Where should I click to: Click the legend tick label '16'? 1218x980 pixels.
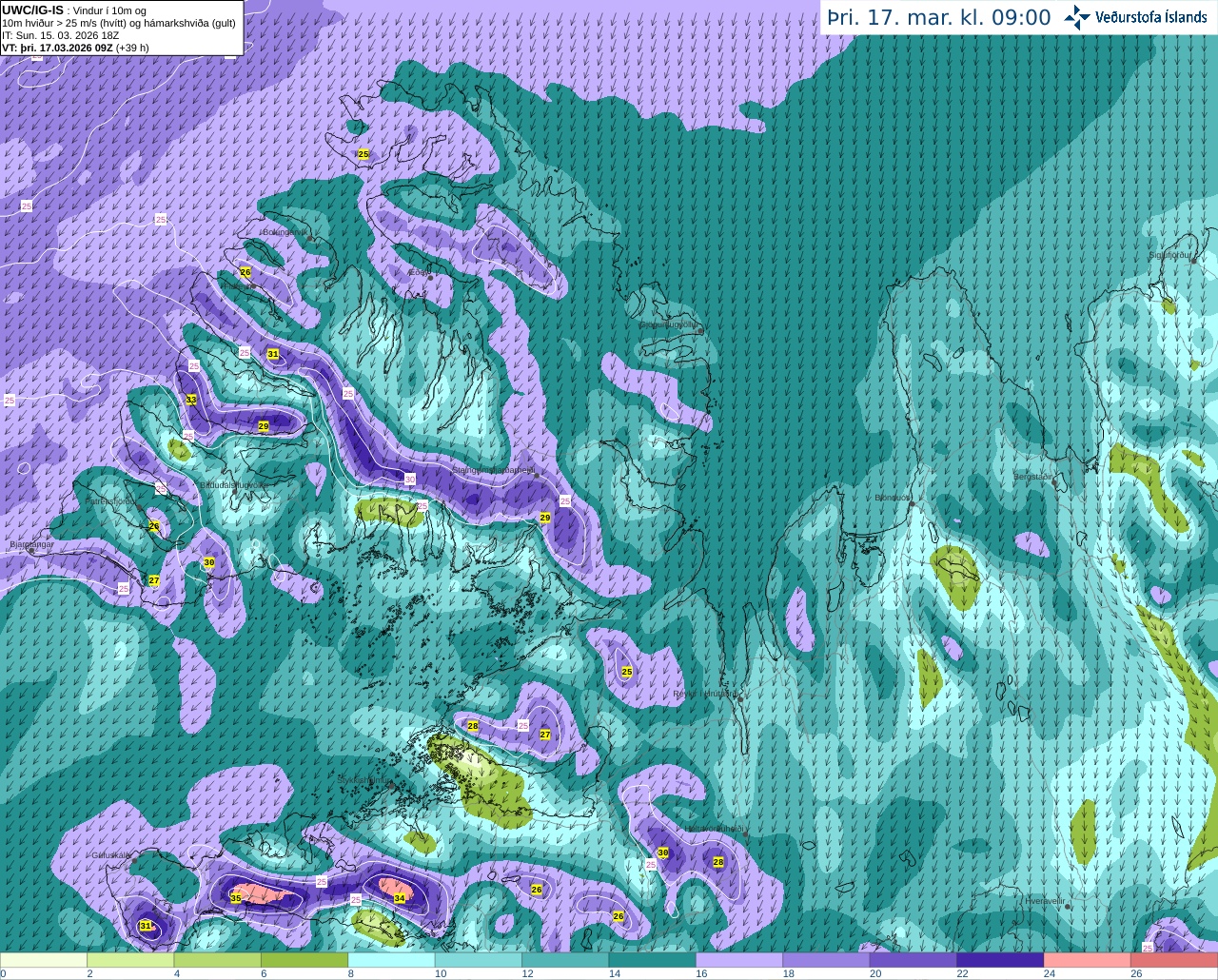pyautogui.click(x=701, y=973)
